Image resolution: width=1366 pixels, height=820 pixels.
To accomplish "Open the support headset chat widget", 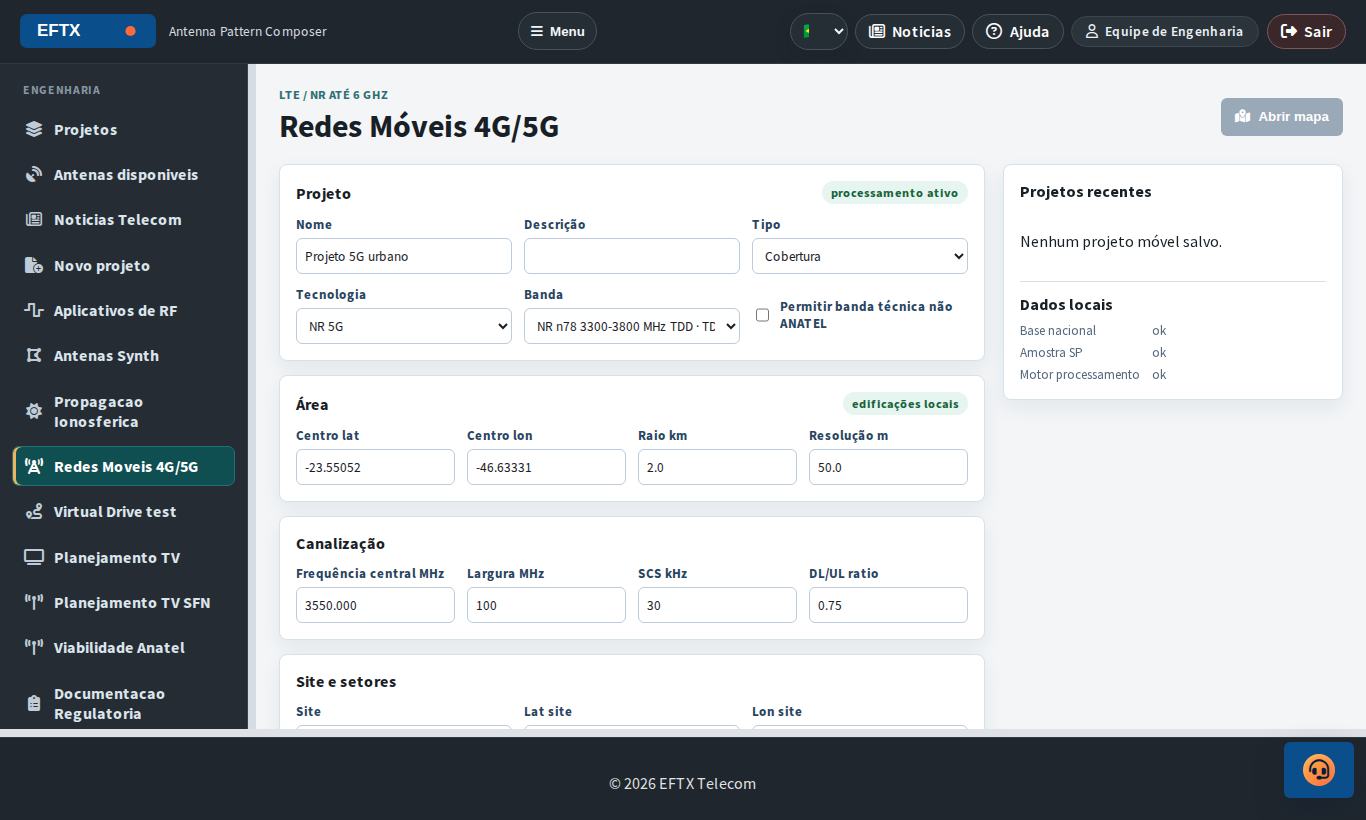I will (x=1319, y=770).
